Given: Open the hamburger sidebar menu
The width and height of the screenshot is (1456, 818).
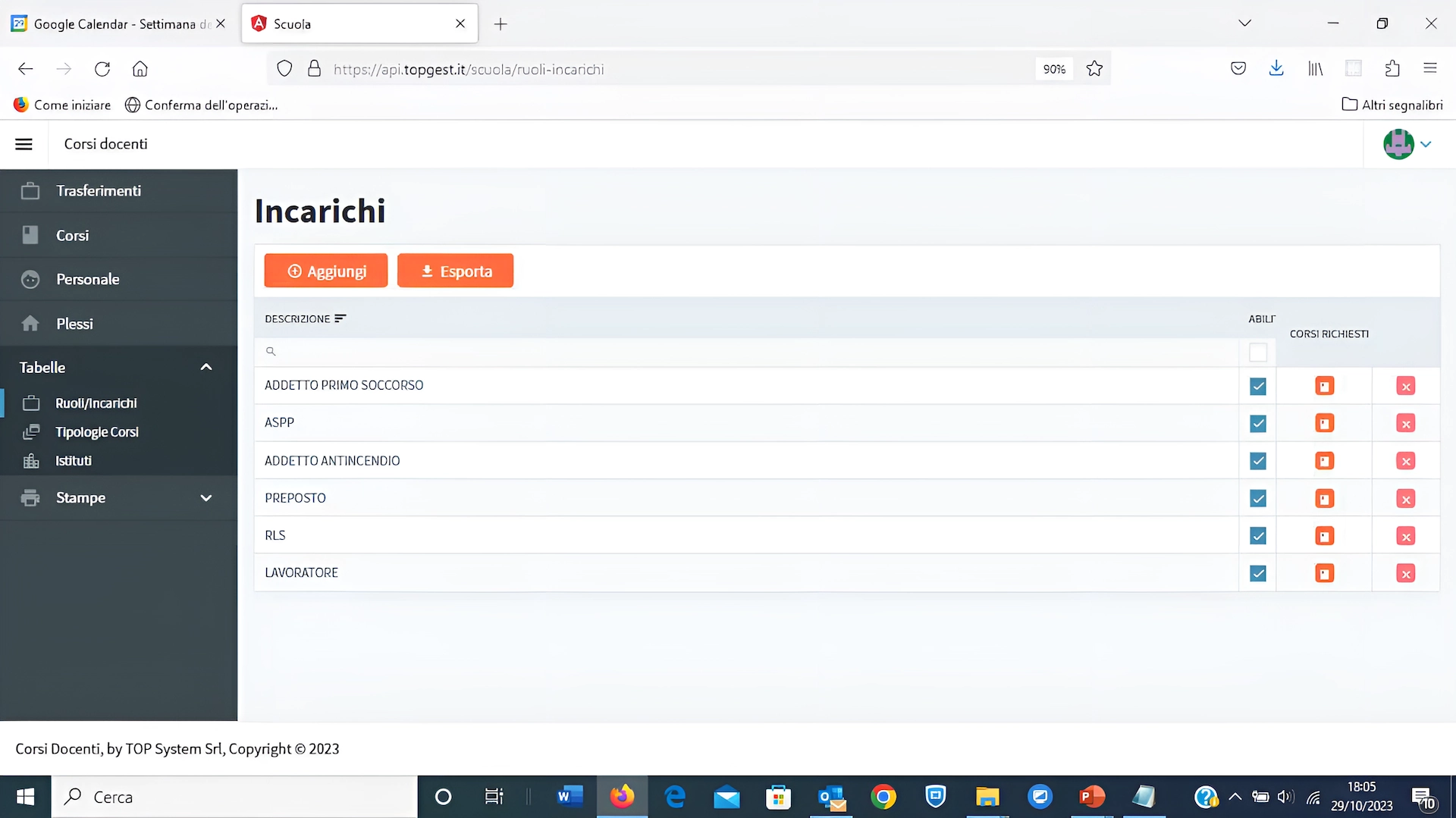Looking at the screenshot, I should click(x=24, y=144).
